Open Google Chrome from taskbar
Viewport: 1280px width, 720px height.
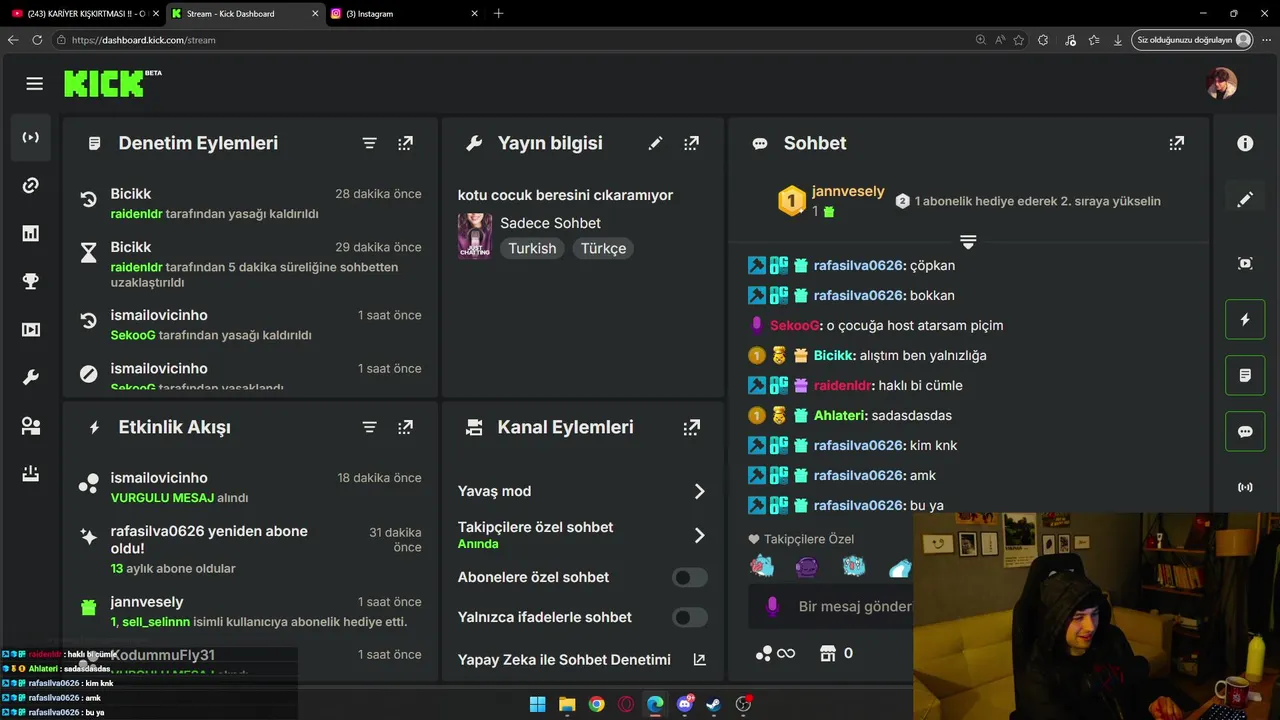click(596, 704)
